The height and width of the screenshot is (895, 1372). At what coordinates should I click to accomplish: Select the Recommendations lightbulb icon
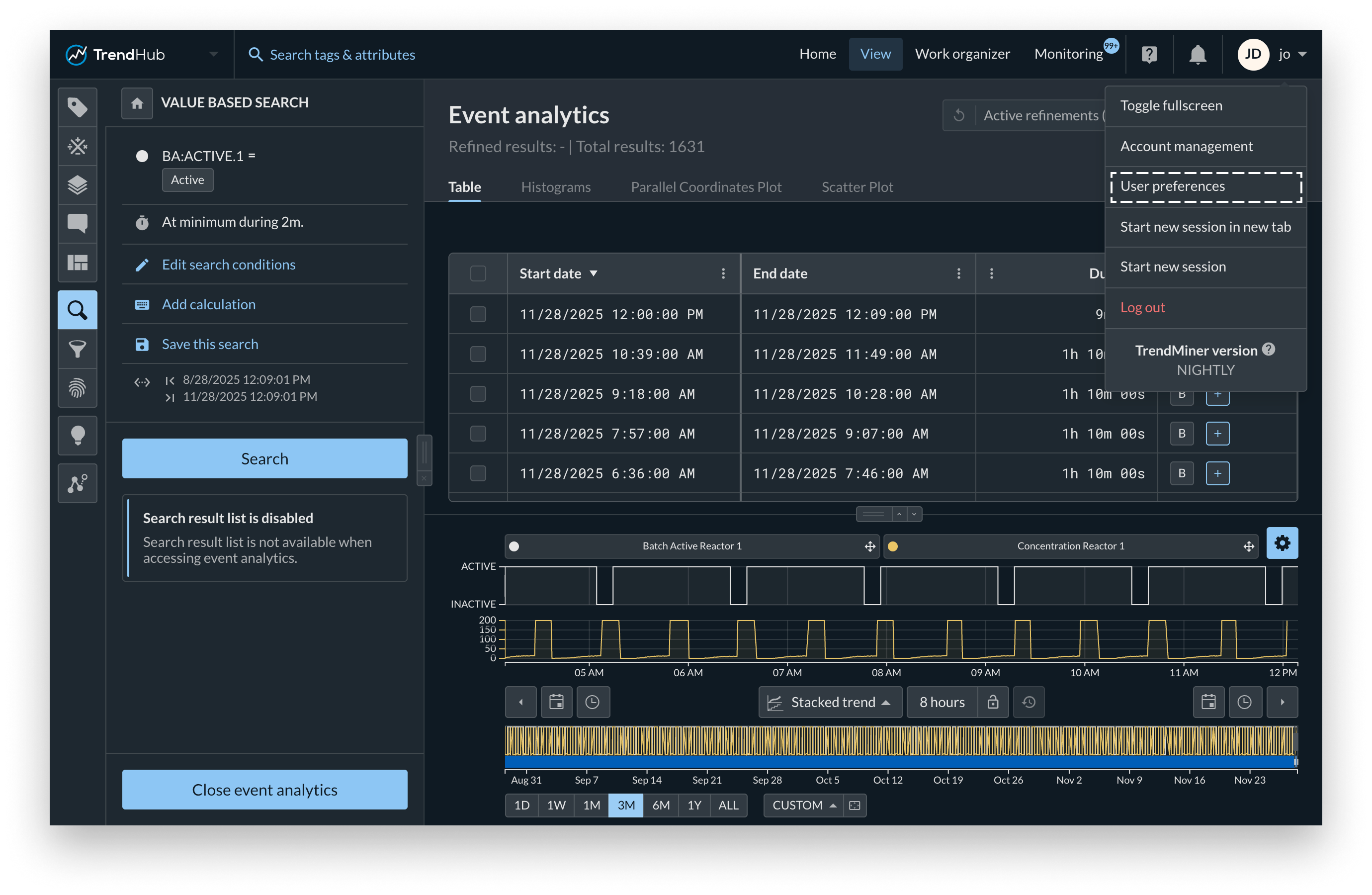pos(77,436)
